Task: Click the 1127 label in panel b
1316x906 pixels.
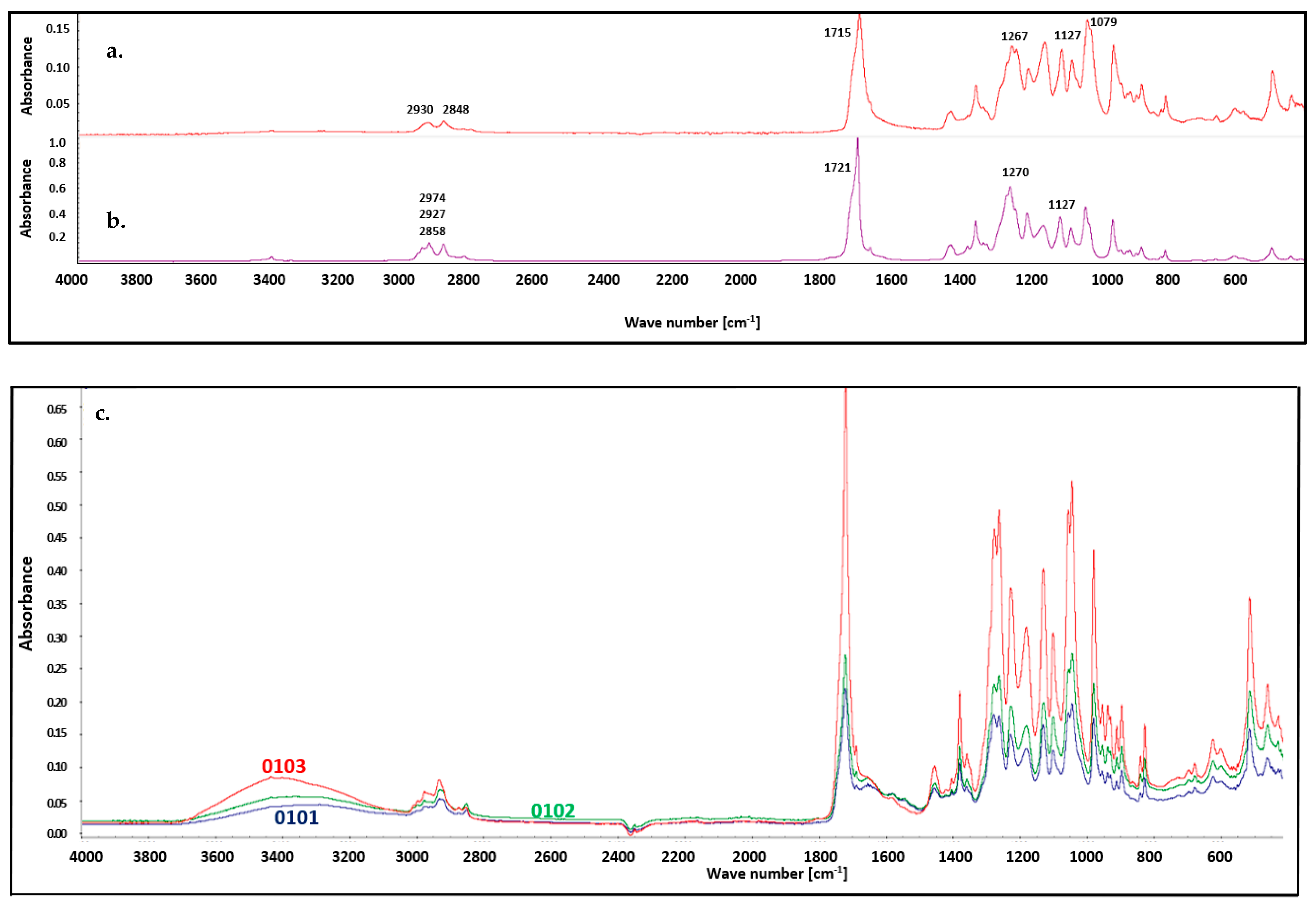Action: click(1061, 204)
